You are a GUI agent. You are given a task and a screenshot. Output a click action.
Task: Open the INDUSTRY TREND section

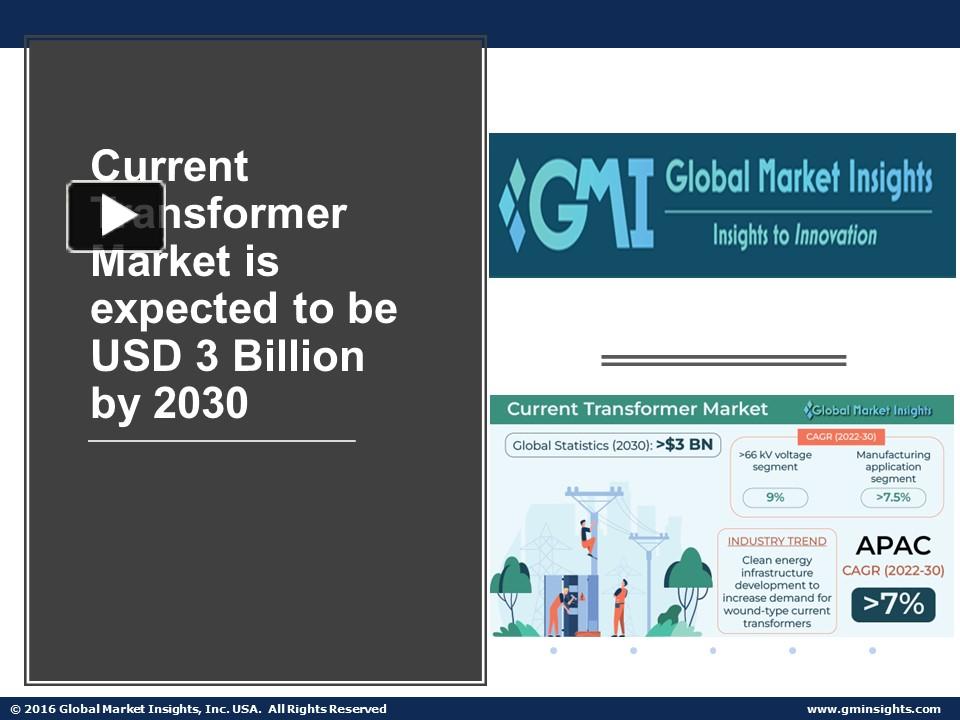click(x=779, y=540)
